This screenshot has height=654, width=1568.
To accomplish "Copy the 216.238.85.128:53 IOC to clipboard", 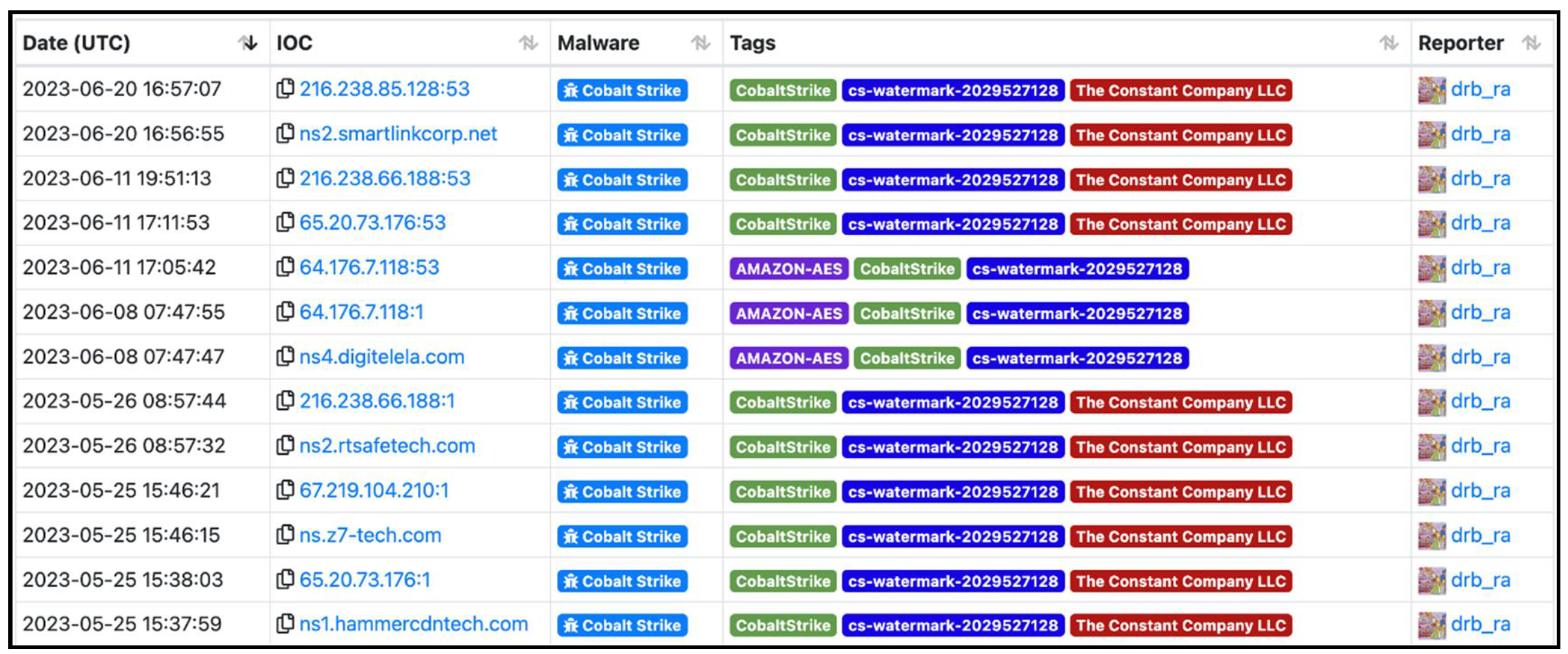I will coord(285,89).
